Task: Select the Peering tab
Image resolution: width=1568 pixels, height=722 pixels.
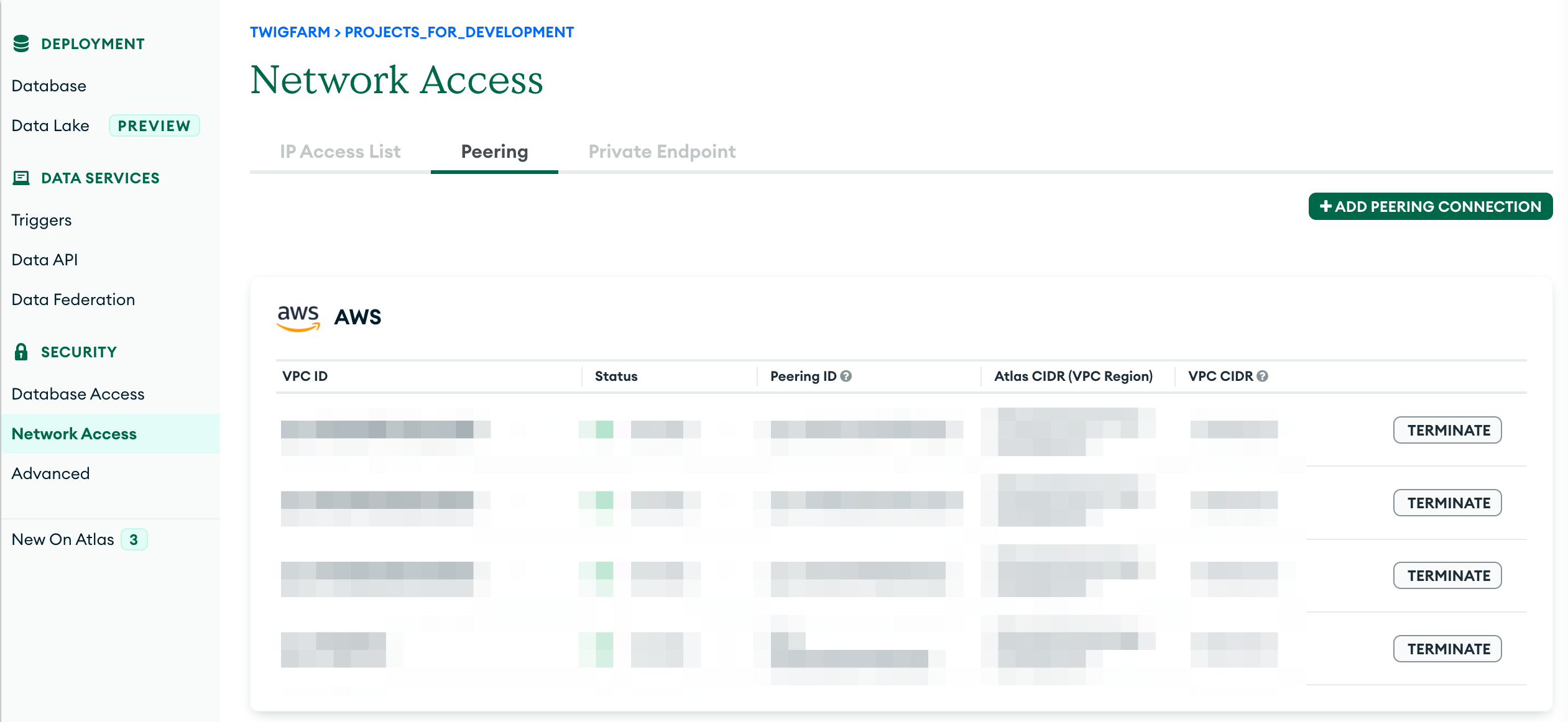Action: coord(494,152)
